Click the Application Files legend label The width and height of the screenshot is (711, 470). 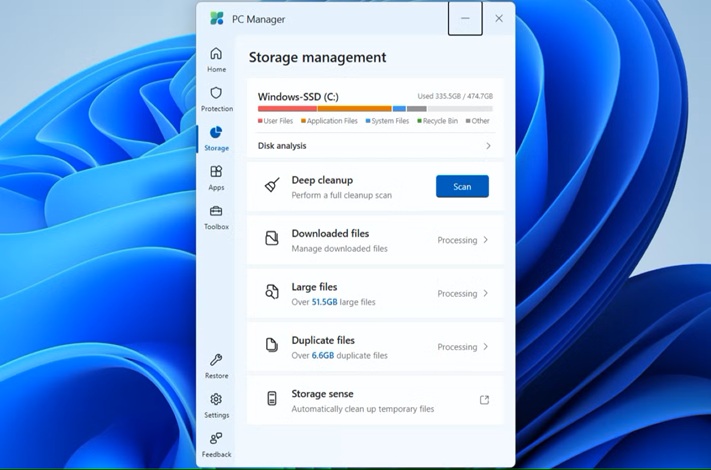(x=332, y=121)
